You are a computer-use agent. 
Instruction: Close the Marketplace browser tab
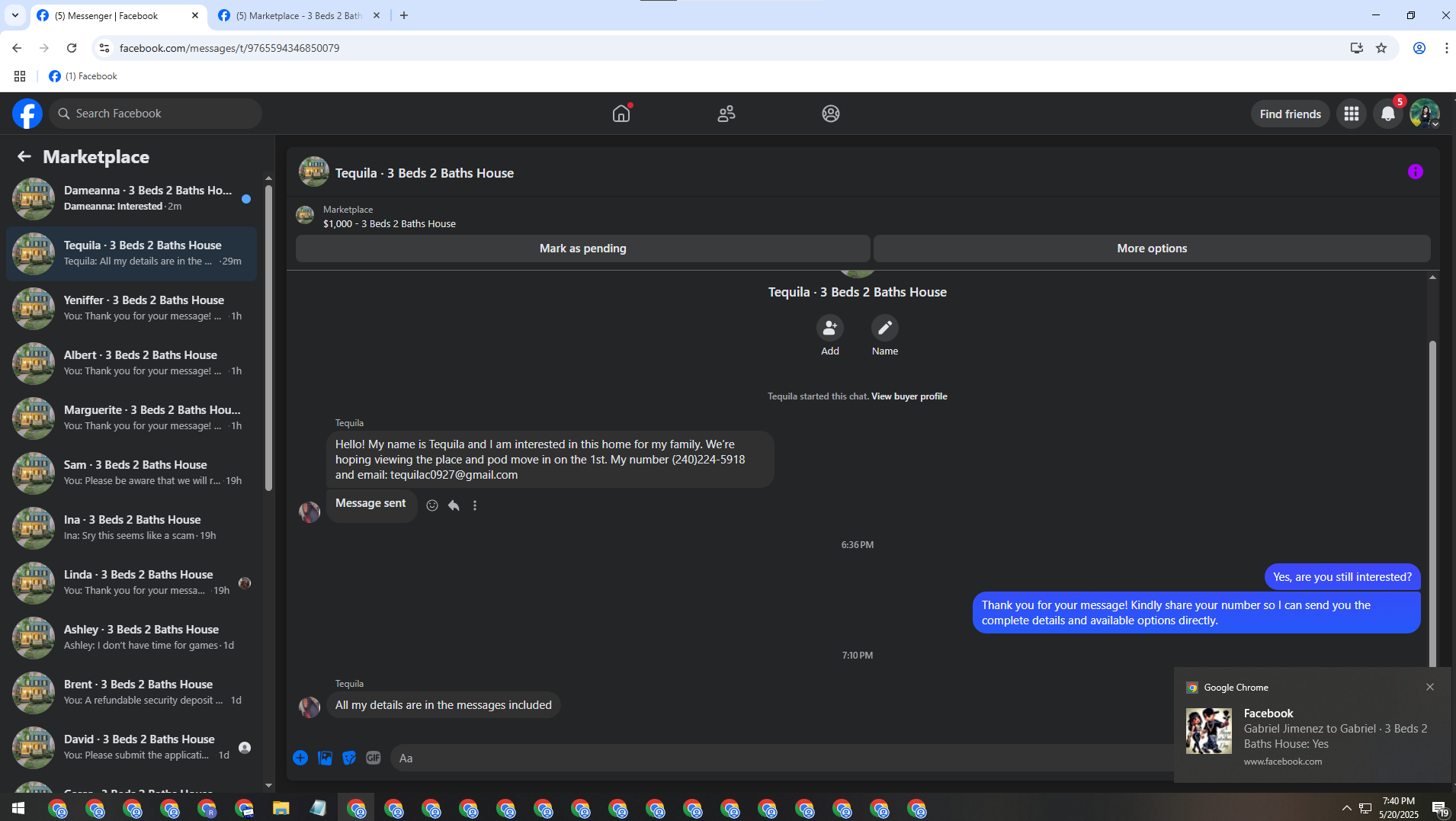click(x=377, y=15)
